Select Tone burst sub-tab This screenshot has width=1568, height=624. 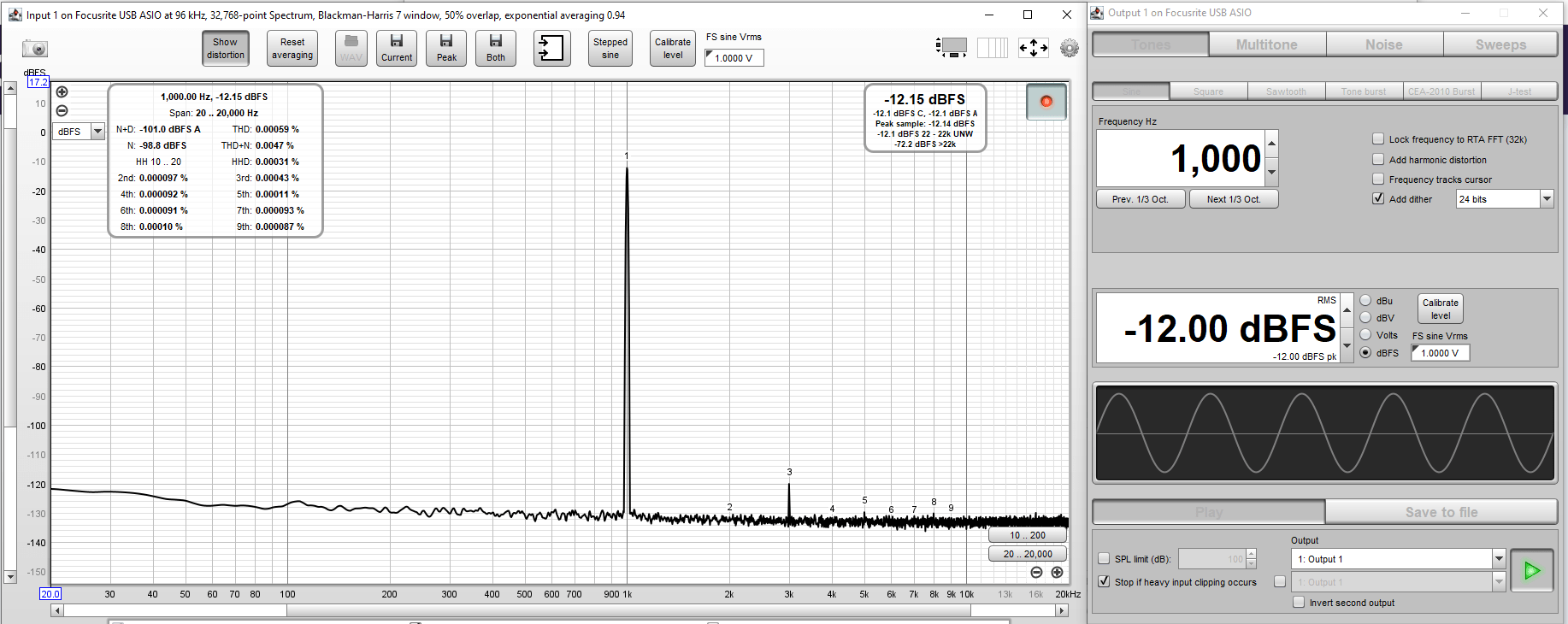pos(1364,91)
